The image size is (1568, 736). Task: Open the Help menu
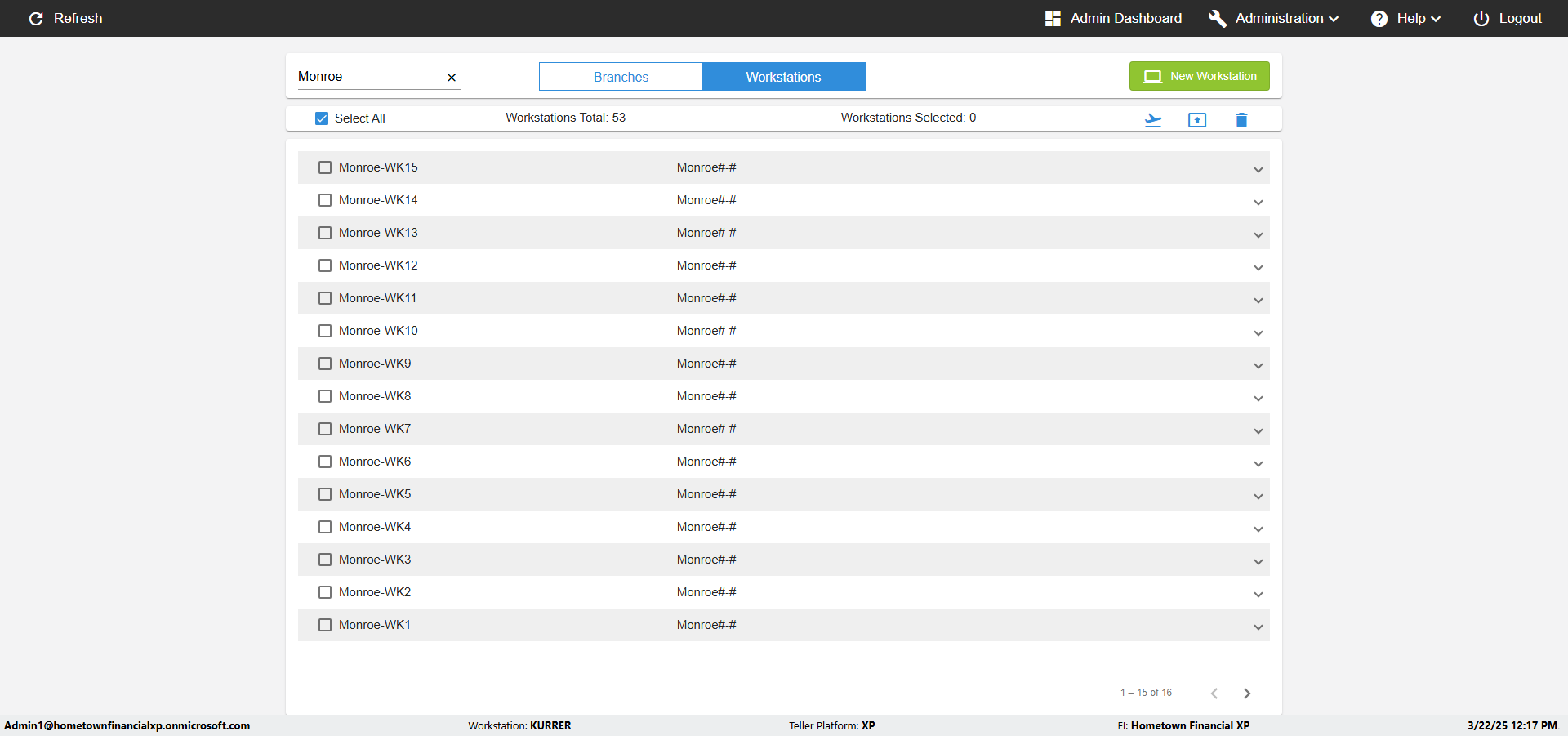tap(1405, 18)
